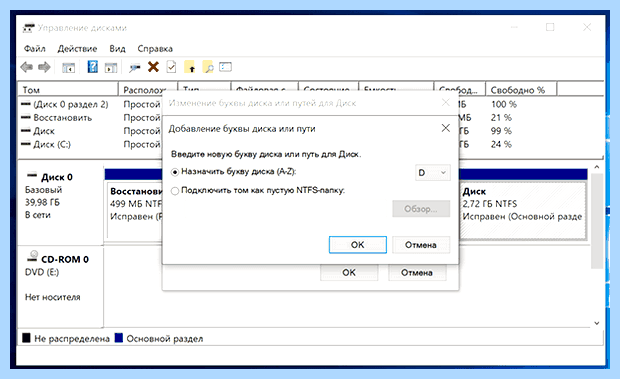
Task: Open the drive letter D dropdown
Action: pos(433,173)
